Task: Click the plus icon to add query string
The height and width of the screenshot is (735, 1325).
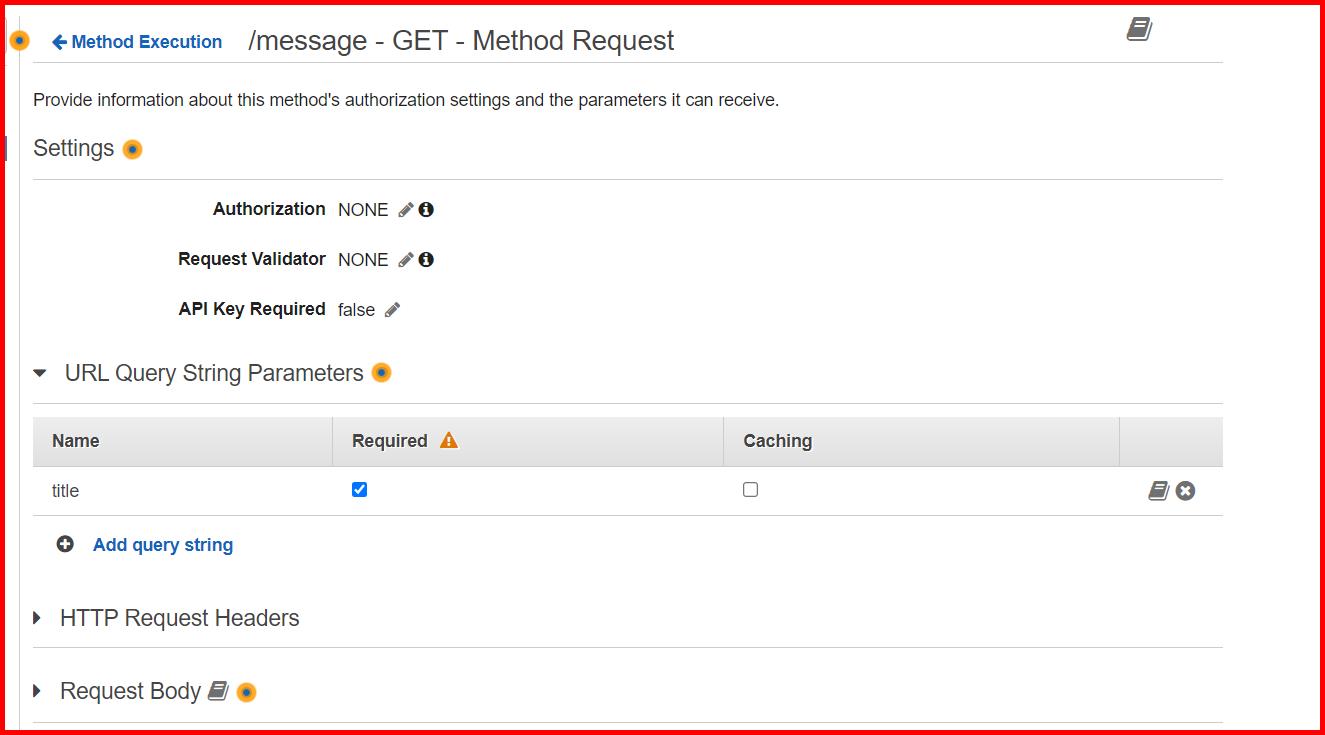Action: tap(65, 545)
